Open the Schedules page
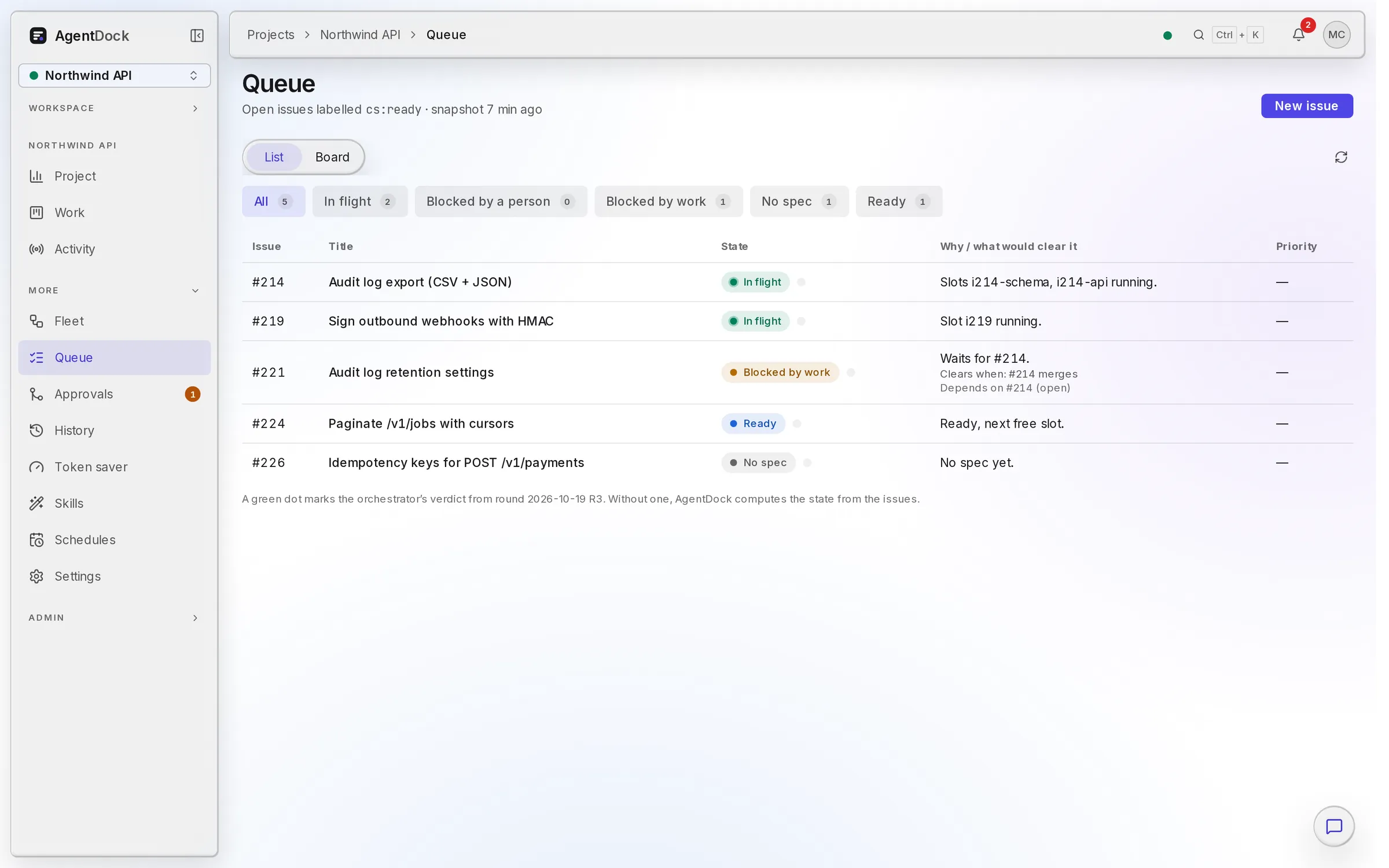This screenshot has height=868, width=1389. click(x=114, y=540)
